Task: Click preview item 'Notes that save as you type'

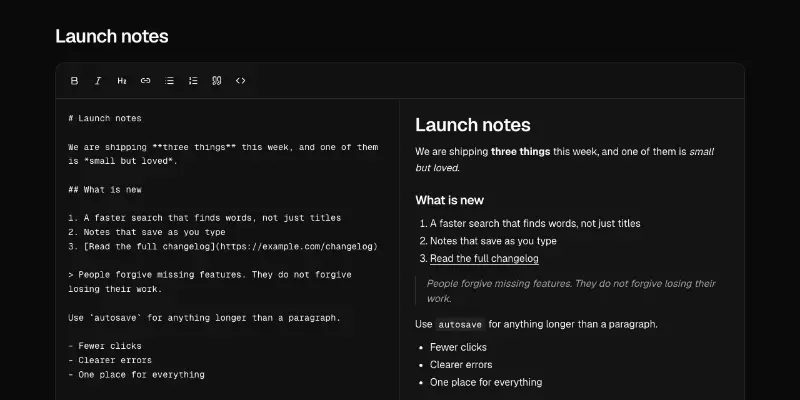Action: pyautogui.click(x=493, y=241)
